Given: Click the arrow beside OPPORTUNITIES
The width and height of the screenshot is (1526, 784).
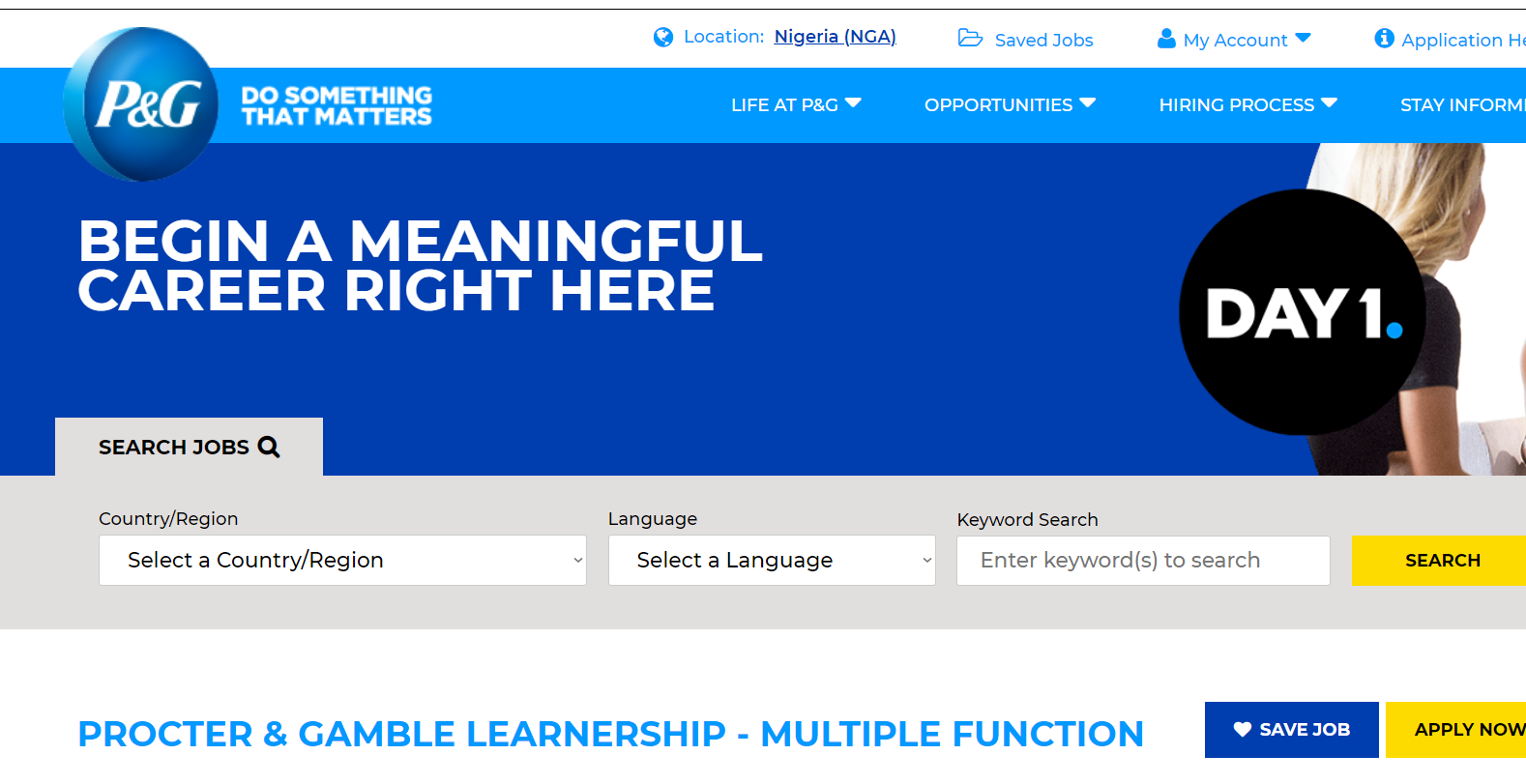Looking at the screenshot, I should (1088, 102).
